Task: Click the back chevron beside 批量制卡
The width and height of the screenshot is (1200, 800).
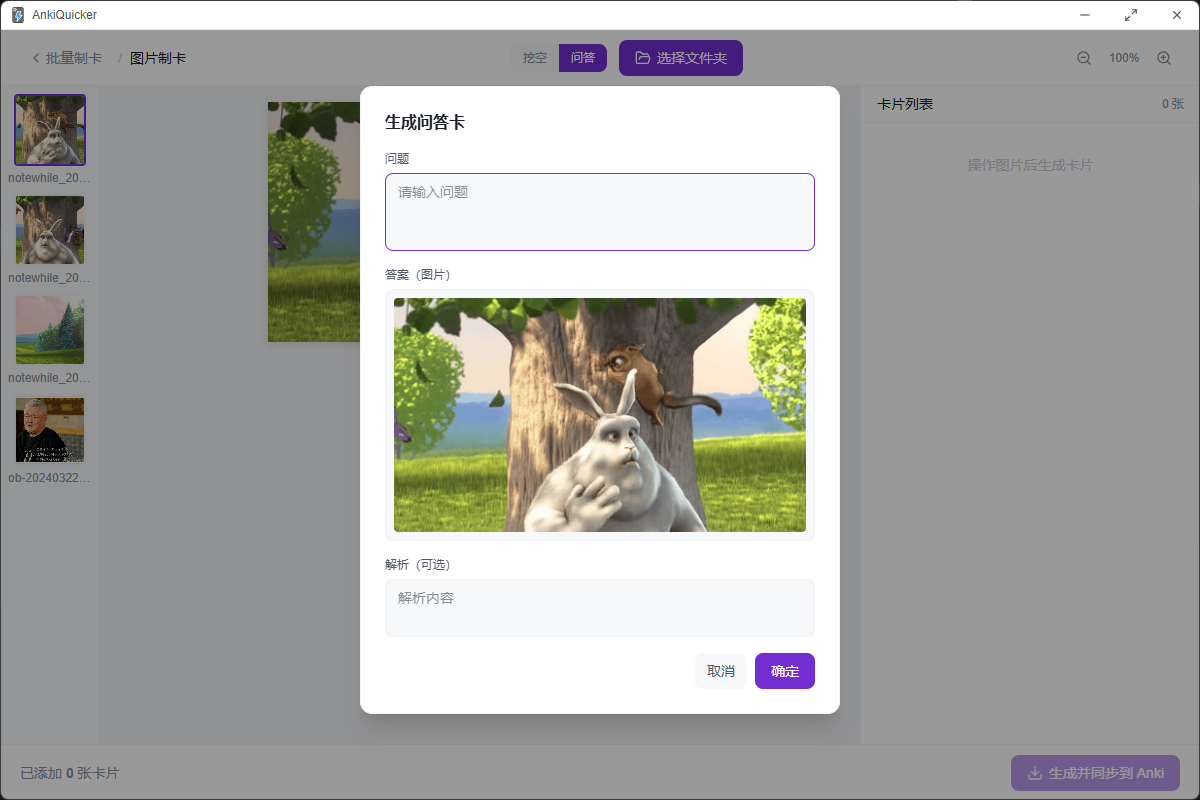Action: pos(36,58)
